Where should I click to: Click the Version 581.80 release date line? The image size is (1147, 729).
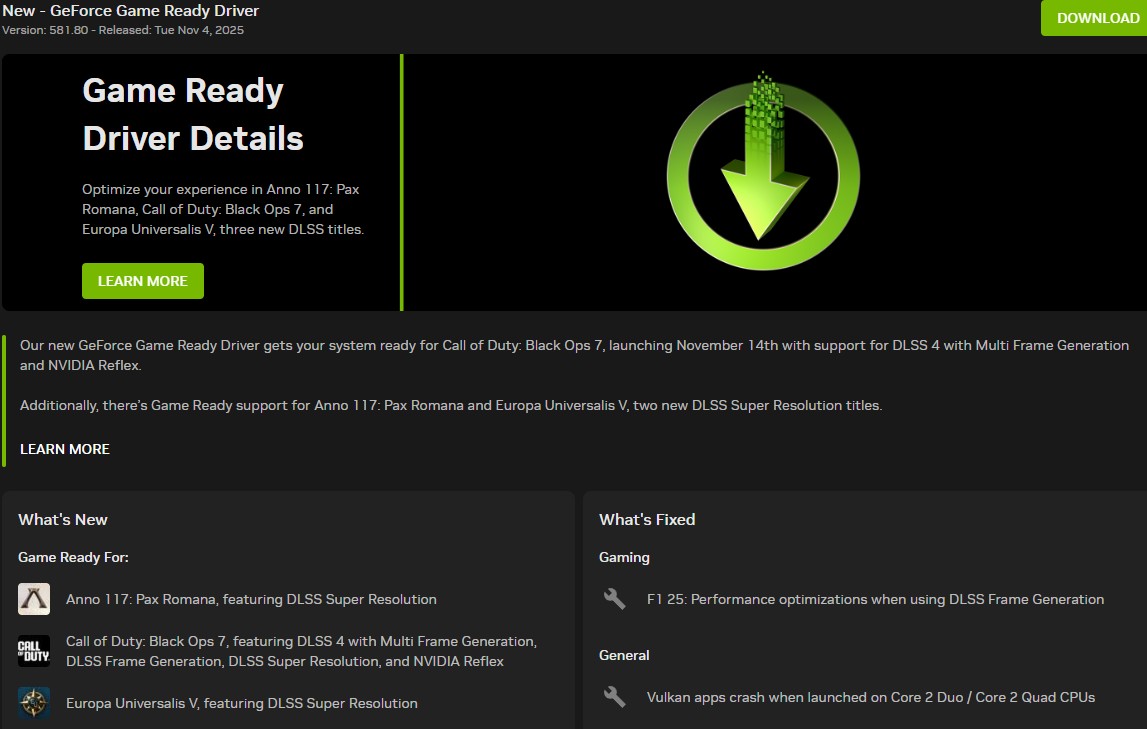tap(123, 30)
